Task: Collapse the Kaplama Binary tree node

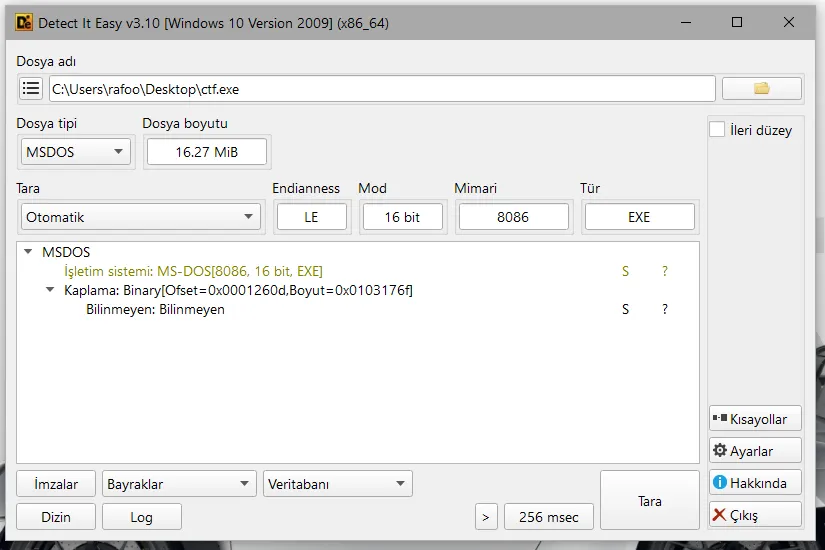Action: [x=50, y=290]
